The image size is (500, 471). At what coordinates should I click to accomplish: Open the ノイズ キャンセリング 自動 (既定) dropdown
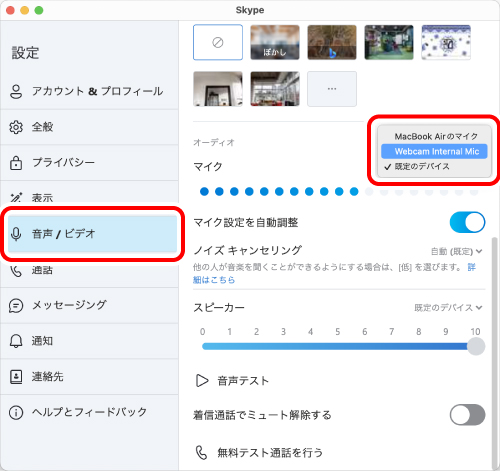click(456, 251)
